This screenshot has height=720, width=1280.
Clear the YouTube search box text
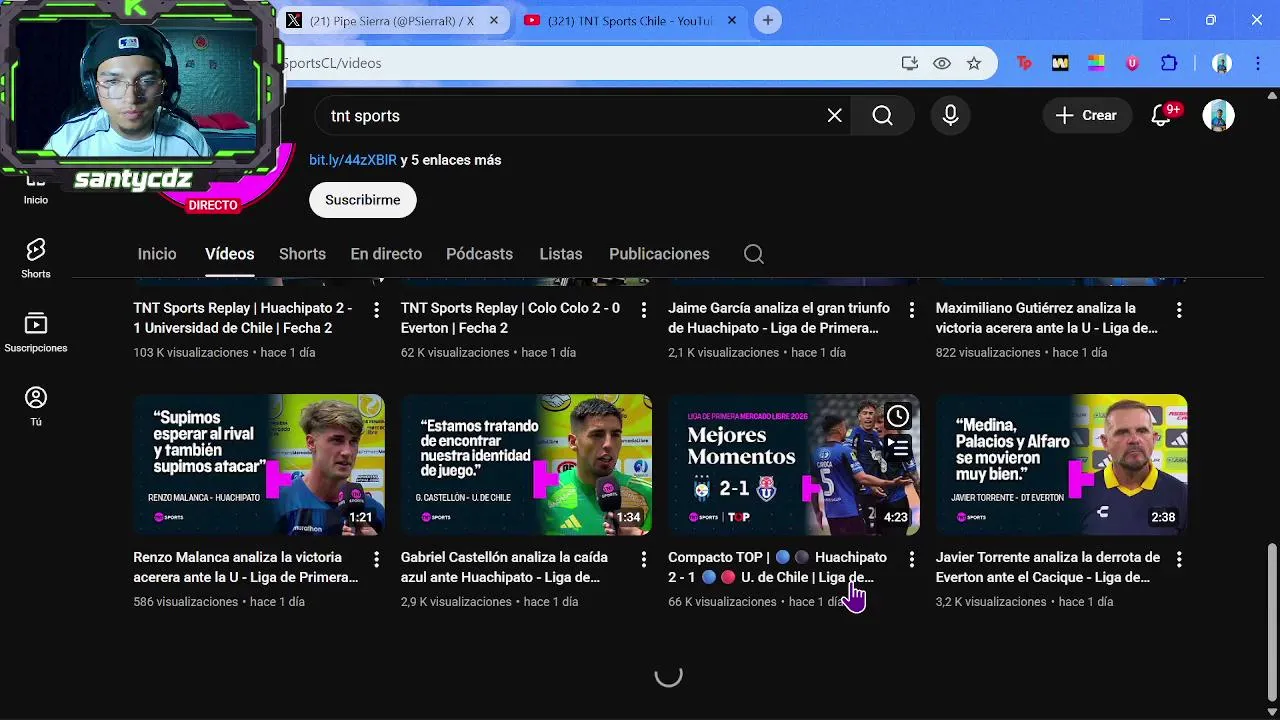[x=835, y=116]
